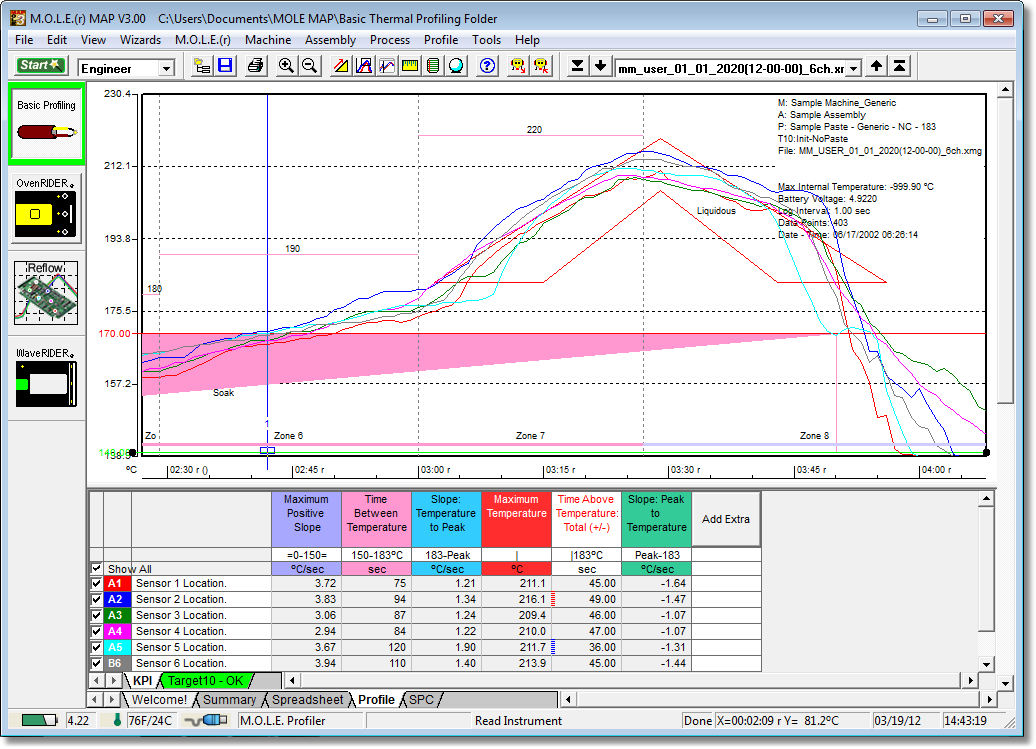Image resolution: width=1036 pixels, height=749 pixels.
Task: Uncheck Sensor 2 Location checkbox
Action: click(x=96, y=599)
